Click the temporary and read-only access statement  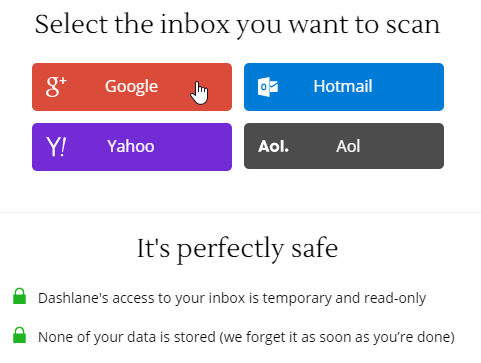click(232, 298)
